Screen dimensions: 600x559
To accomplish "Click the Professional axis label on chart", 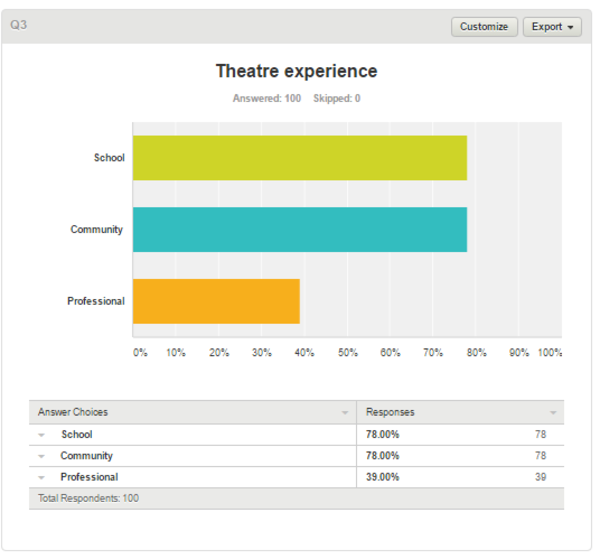I will (x=96, y=301).
